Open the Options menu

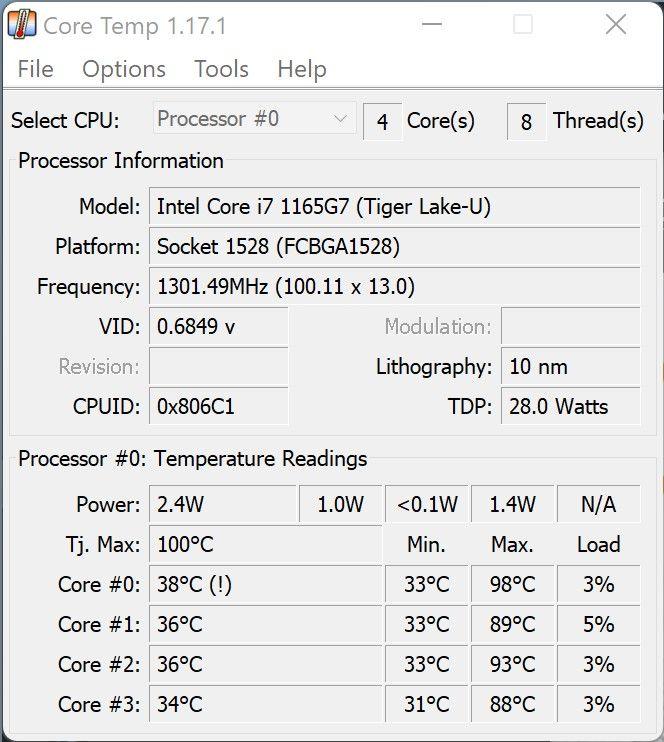(x=124, y=69)
